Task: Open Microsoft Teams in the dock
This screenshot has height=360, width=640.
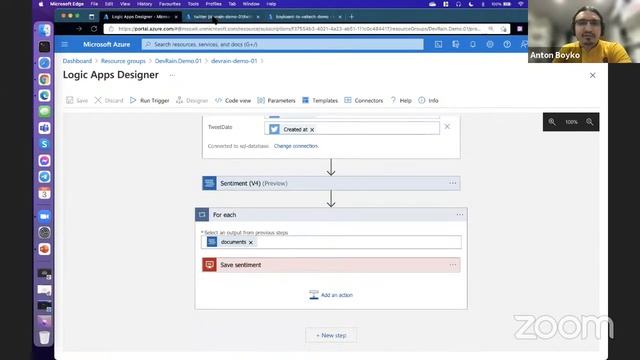Action: (44, 128)
